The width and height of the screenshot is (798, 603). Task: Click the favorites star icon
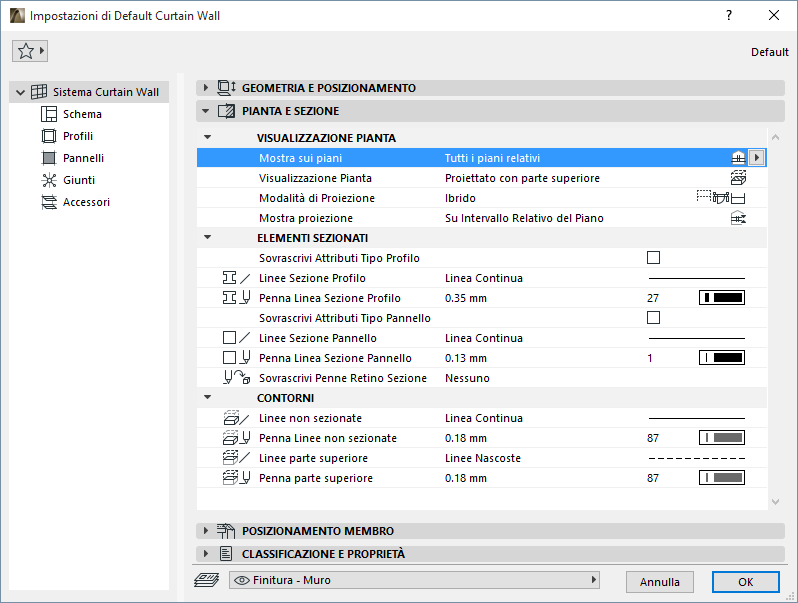tap(26, 51)
